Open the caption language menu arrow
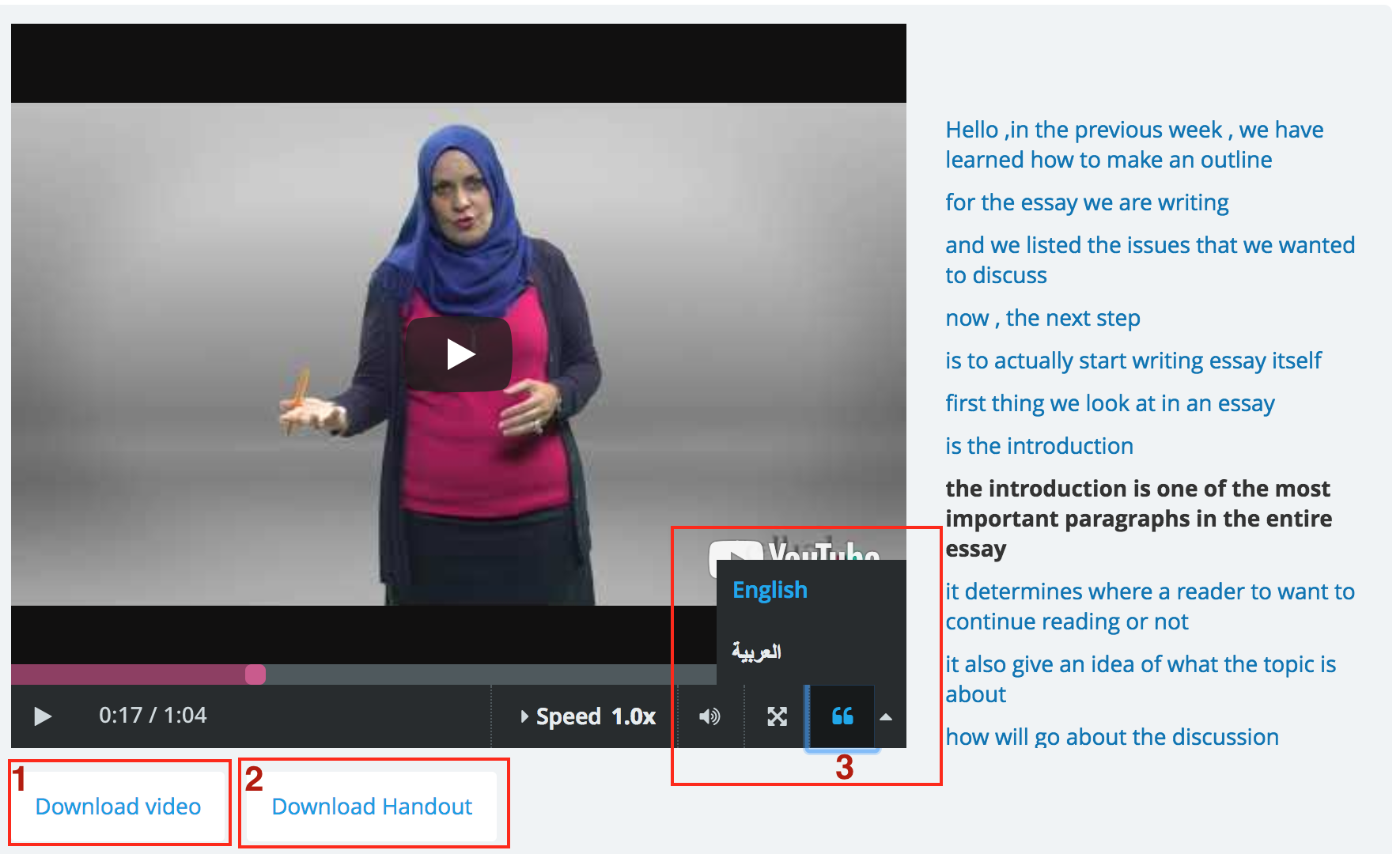1400x854 pixels. (x=886, y=717)
